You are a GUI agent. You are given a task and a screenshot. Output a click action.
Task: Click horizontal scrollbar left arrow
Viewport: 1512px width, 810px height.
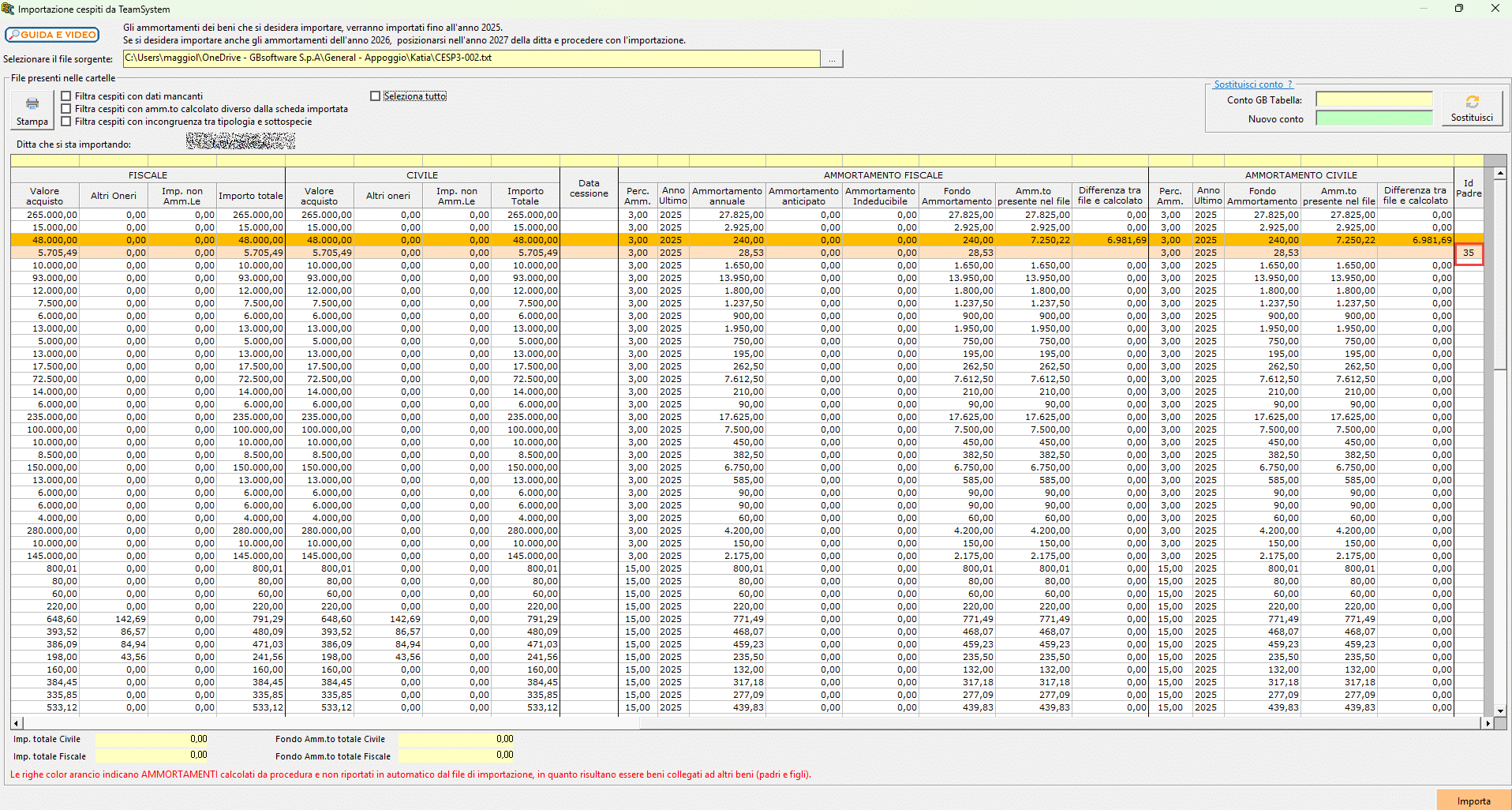coord(17,723)
